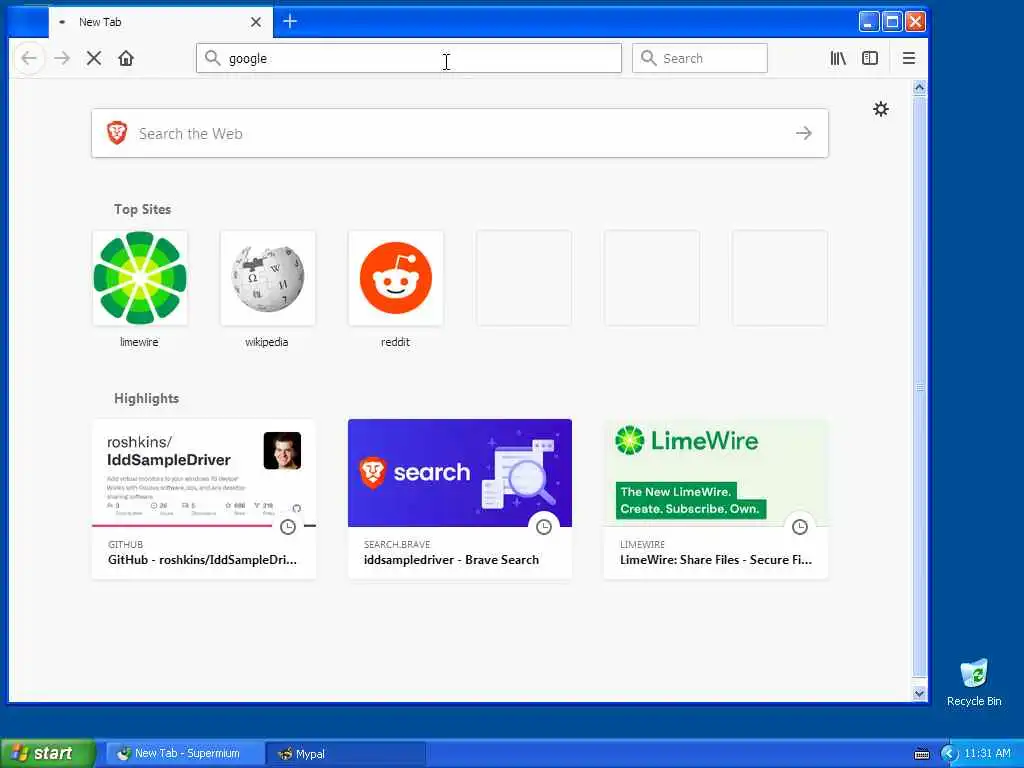Viewport: 1024px width, 768px height.
Task: Open the LimeWire Share Files highlight card
Action: click(x=716, y=499)
